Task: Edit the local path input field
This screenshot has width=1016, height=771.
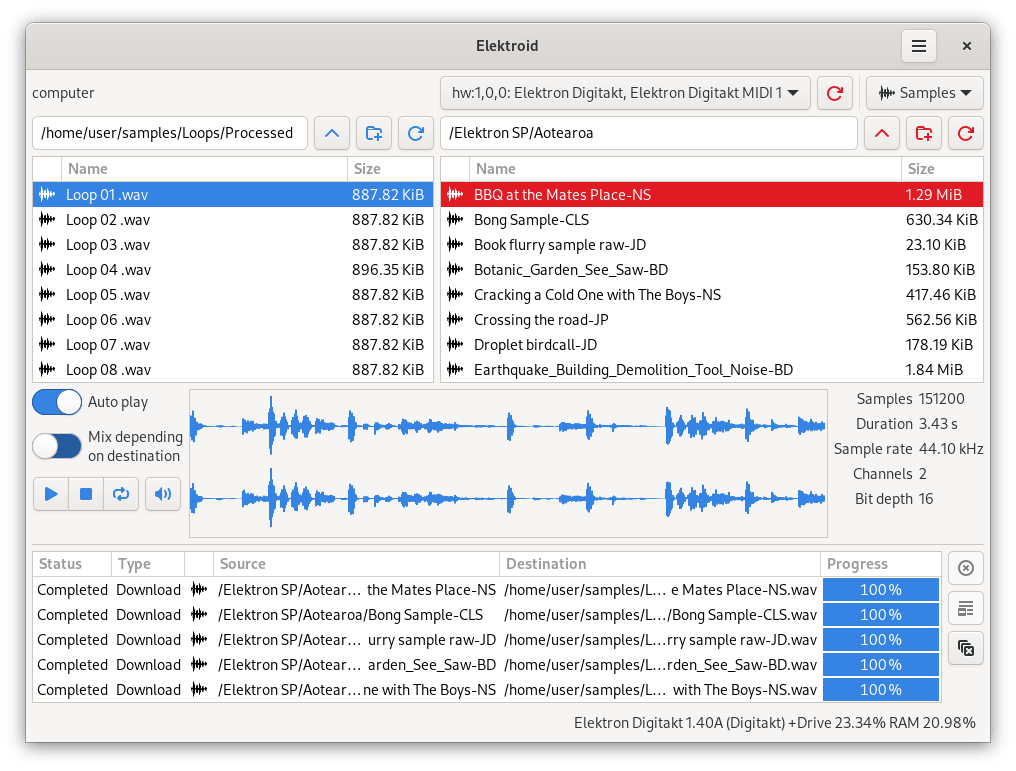Action: [170, 132]
